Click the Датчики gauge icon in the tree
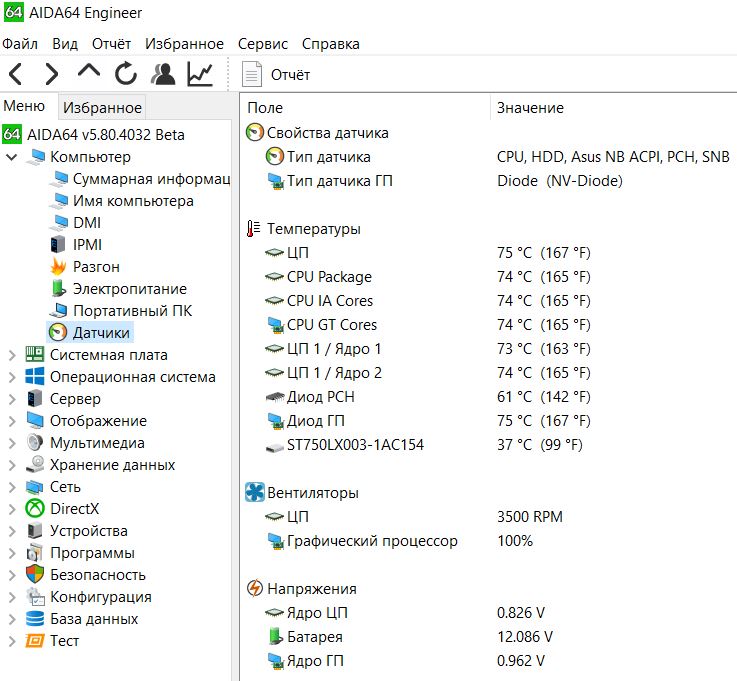 pyautogui.click(x=58, y=332)
